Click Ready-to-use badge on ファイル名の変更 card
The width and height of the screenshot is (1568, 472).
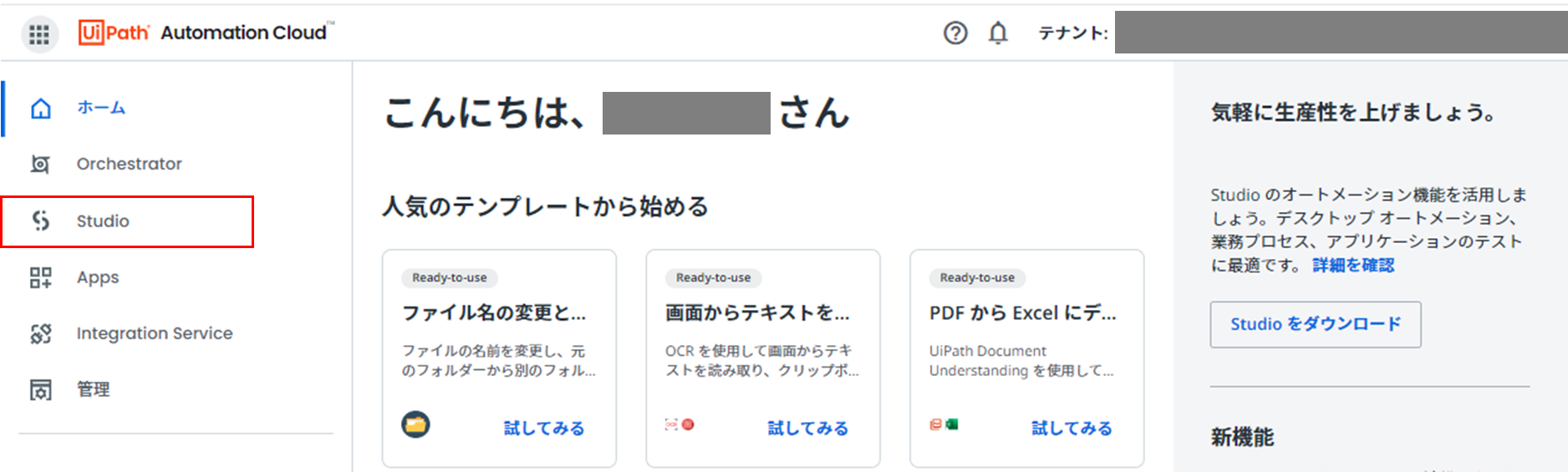tap(450, 278)
